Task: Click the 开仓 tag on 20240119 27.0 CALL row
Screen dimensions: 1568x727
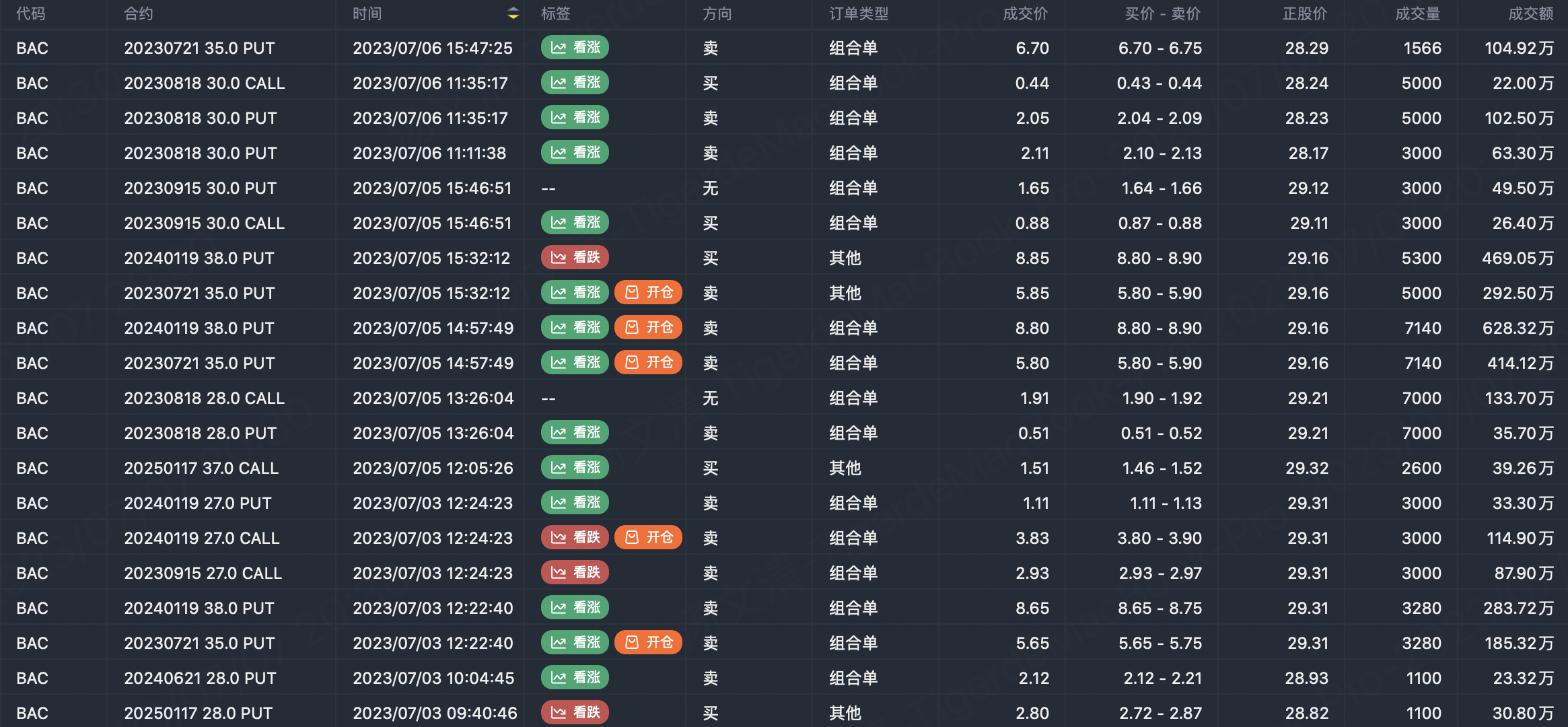Action: 648,538
